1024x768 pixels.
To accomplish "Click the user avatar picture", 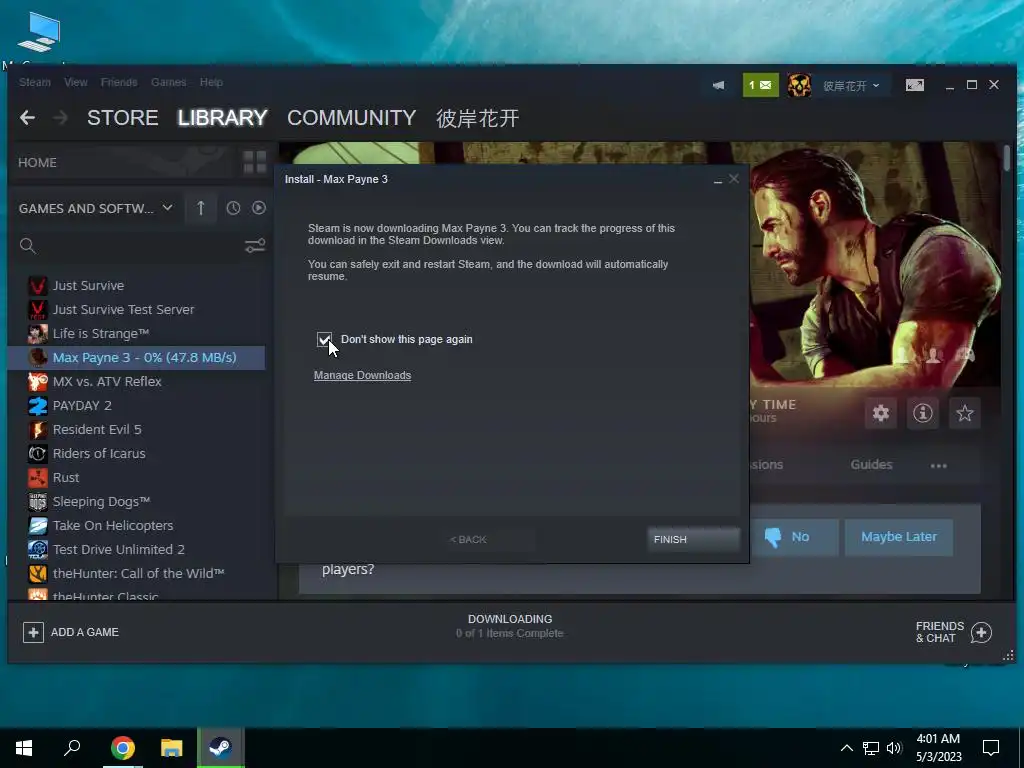I will pyautogui.click(x=799, y=86).
